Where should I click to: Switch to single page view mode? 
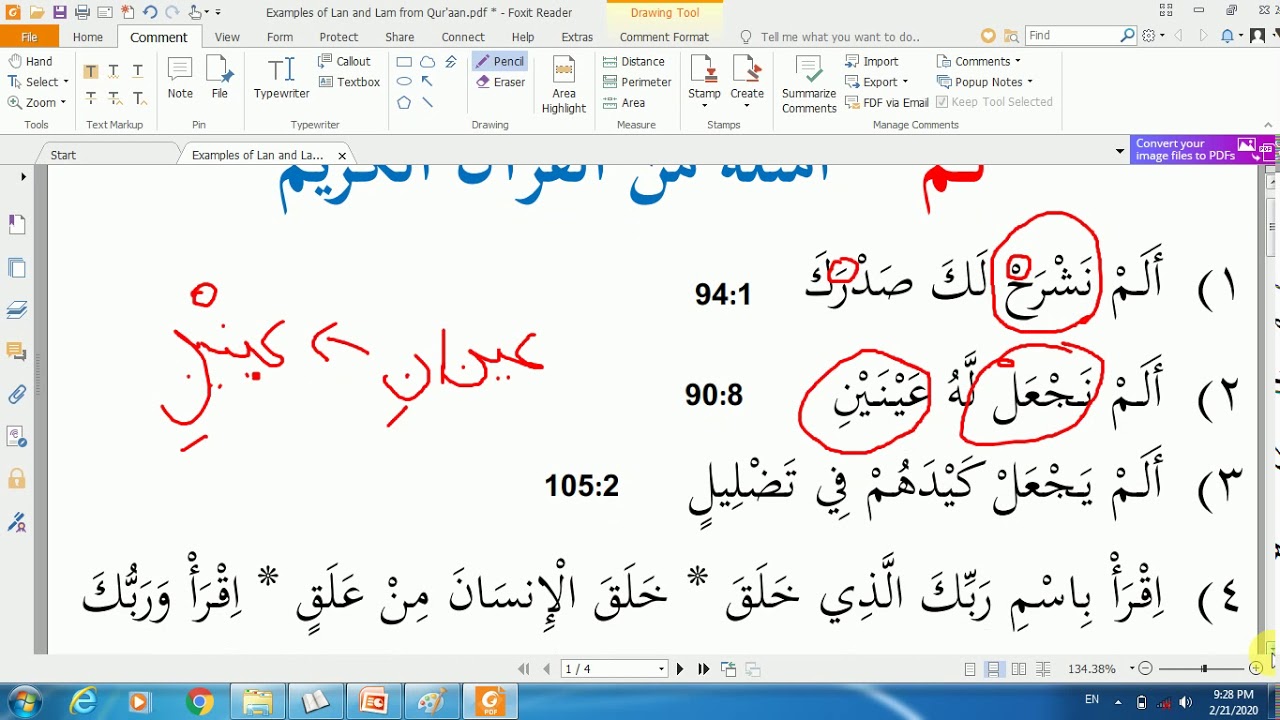(970, 669)
